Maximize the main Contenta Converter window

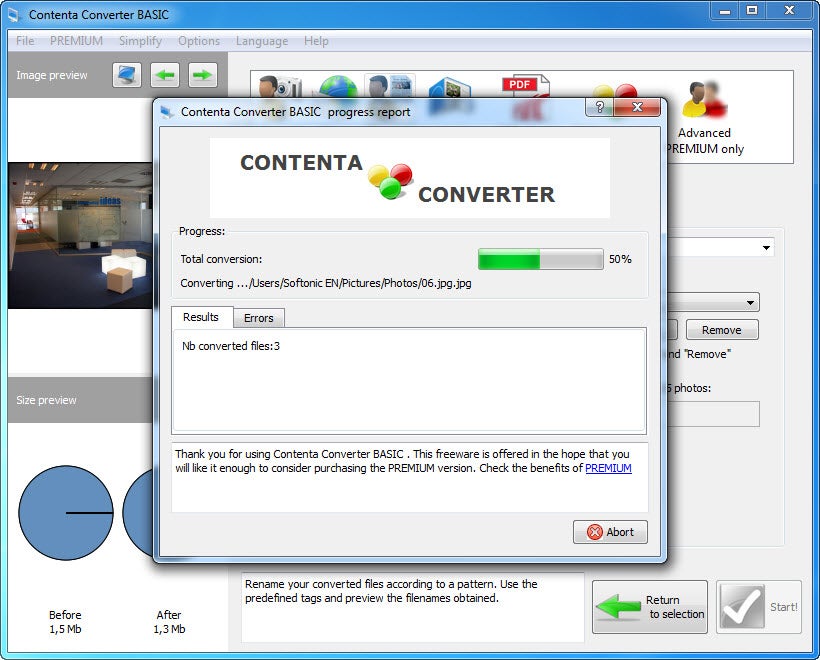[x=752, y=10]
